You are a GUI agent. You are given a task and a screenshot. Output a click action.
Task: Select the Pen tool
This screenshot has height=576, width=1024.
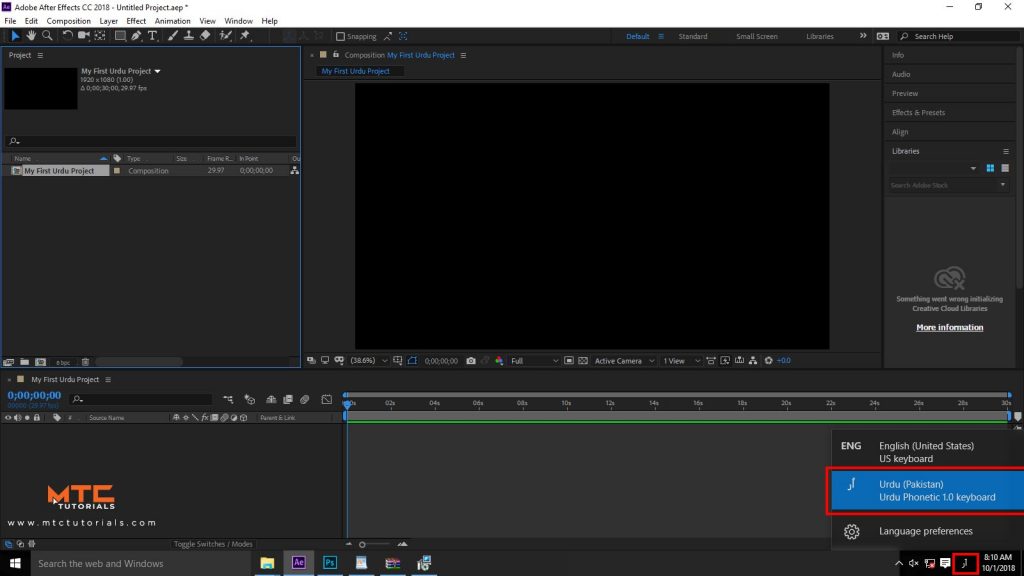tap(136, 36)
